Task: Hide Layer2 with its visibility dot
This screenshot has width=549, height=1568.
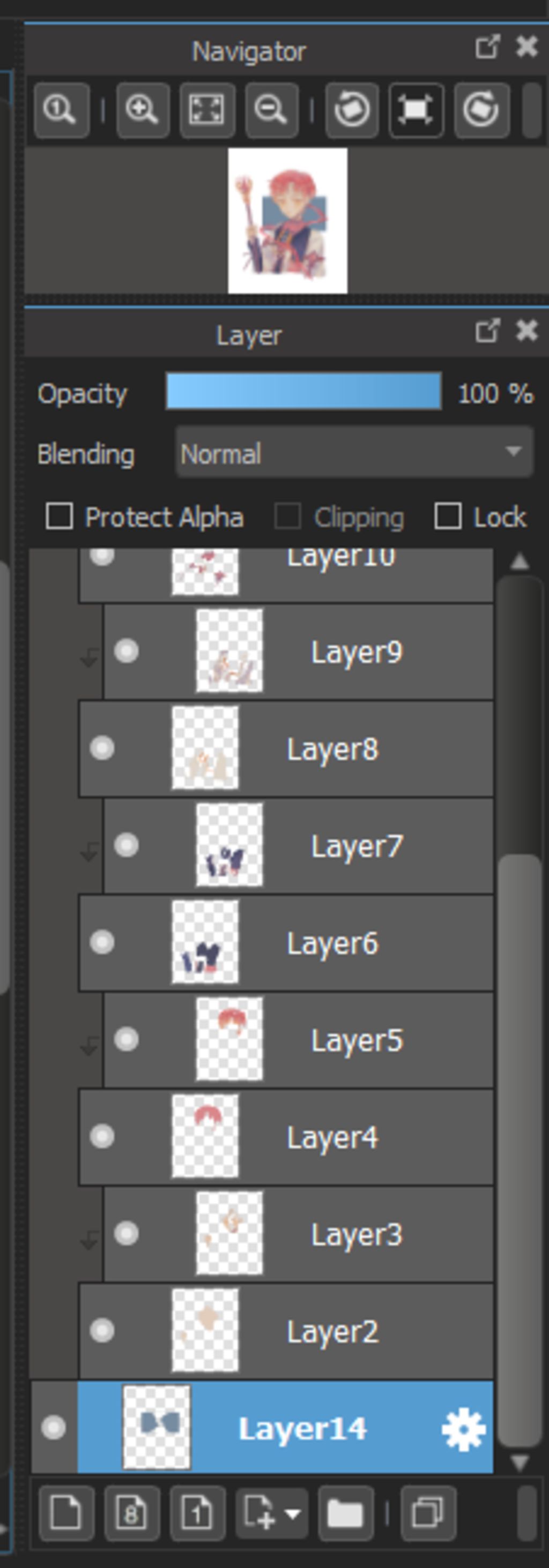Action: pos(102,1331)
